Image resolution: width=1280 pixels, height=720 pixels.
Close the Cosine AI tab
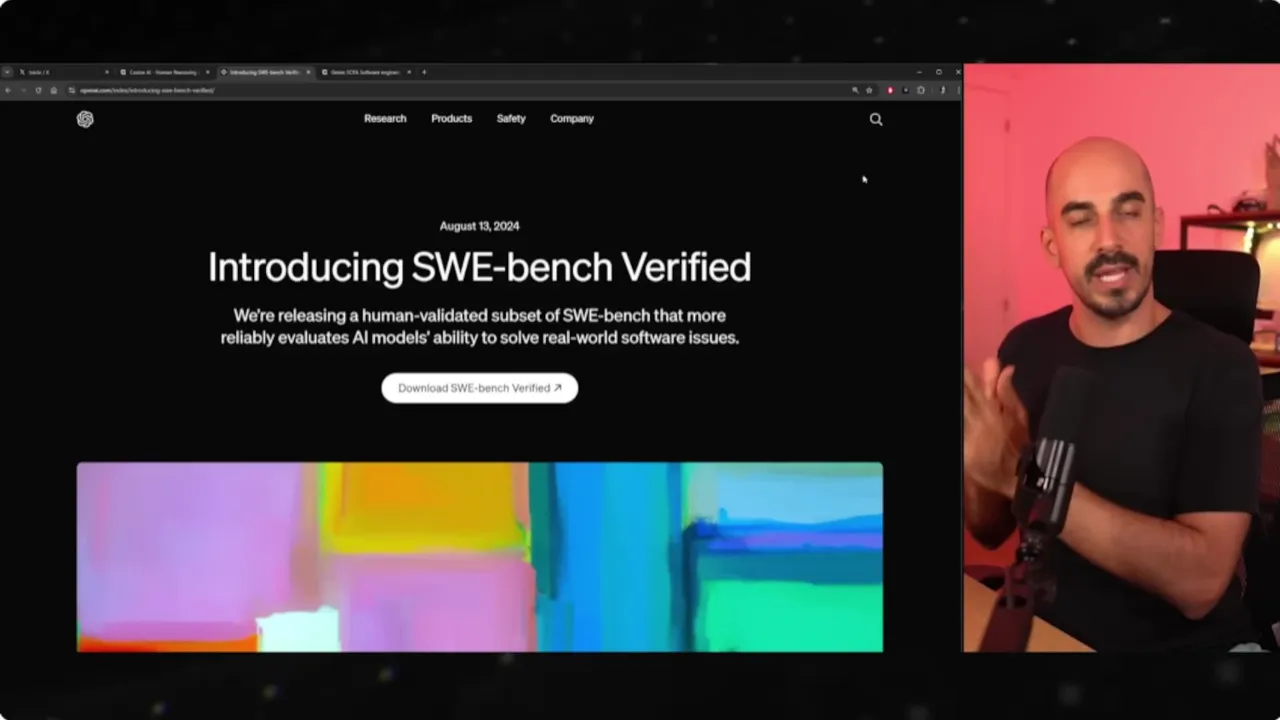[208, 72]
